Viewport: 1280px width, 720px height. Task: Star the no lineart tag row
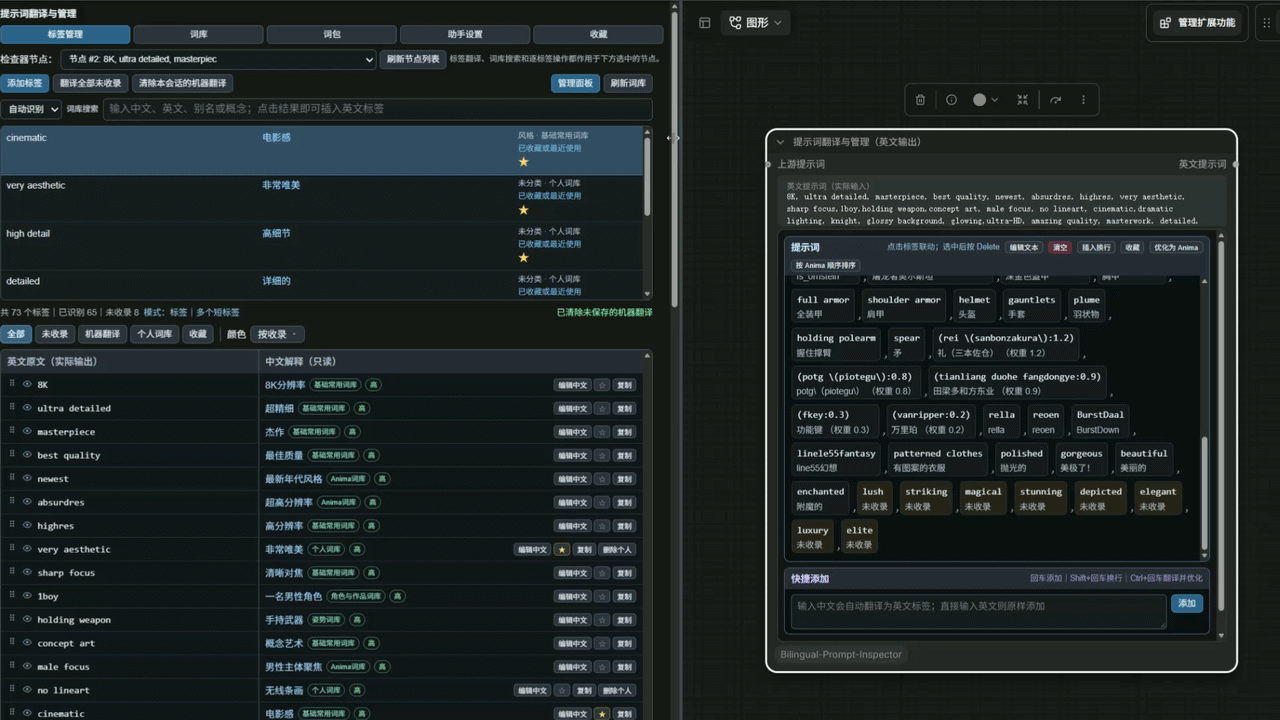[x=562, y=691]
